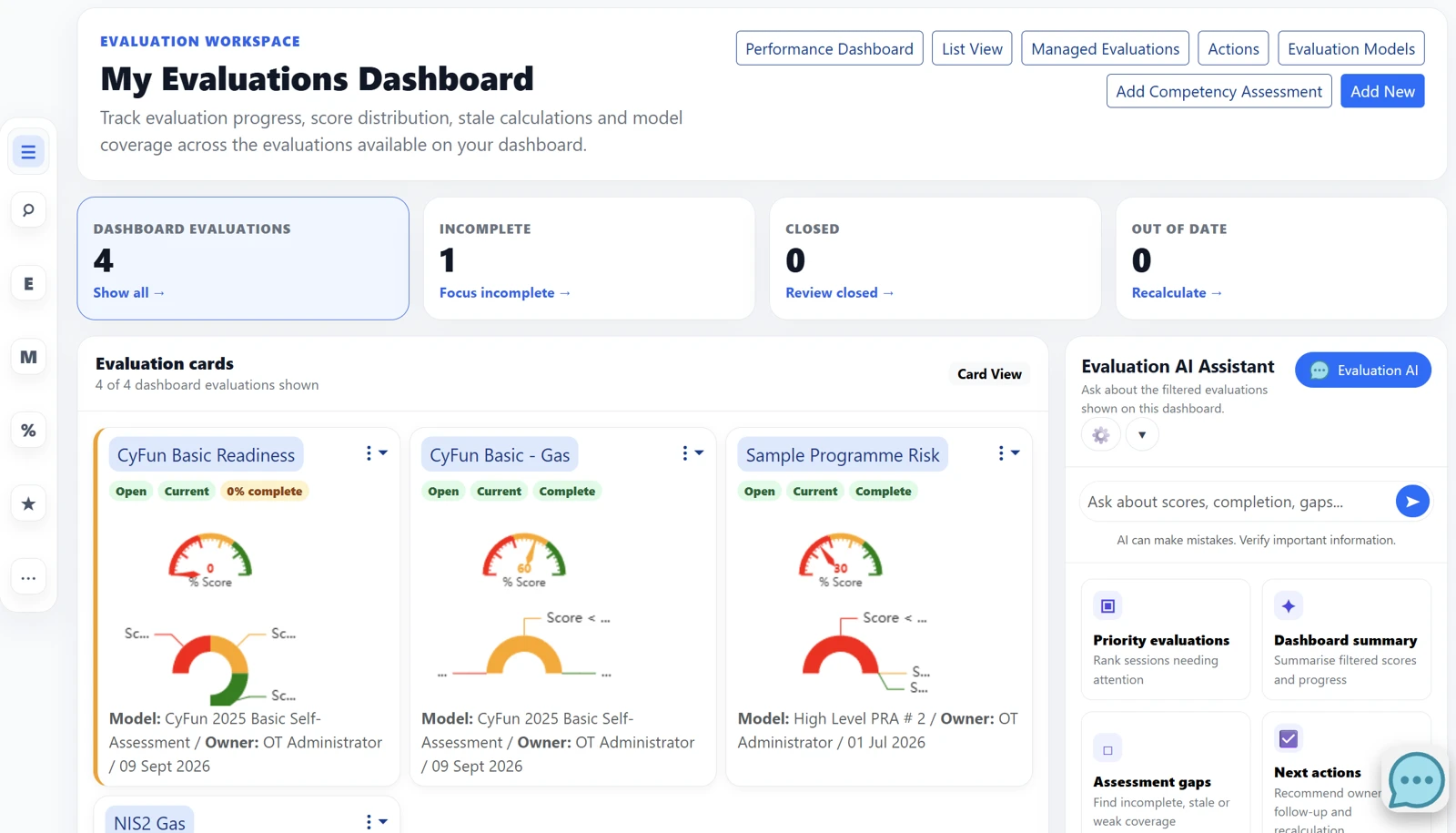Open CyFun Basic Readiness card options menu
Image resolution: width=1456 pixels, height=833 pixels.
click(376, 453)
